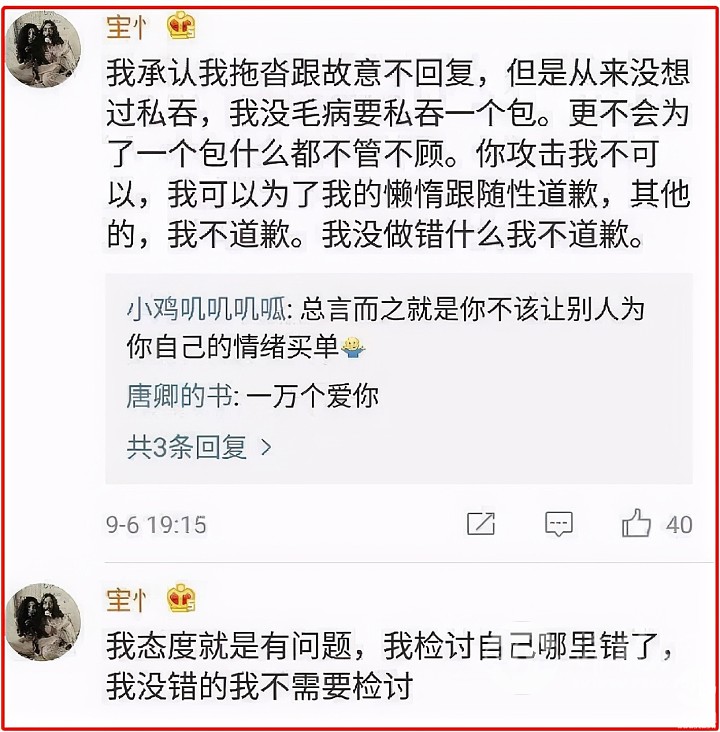This screenshot has width=720, height=732.
Task: Tap the crown badge beside top username
Action: click(x=181, y=26)
